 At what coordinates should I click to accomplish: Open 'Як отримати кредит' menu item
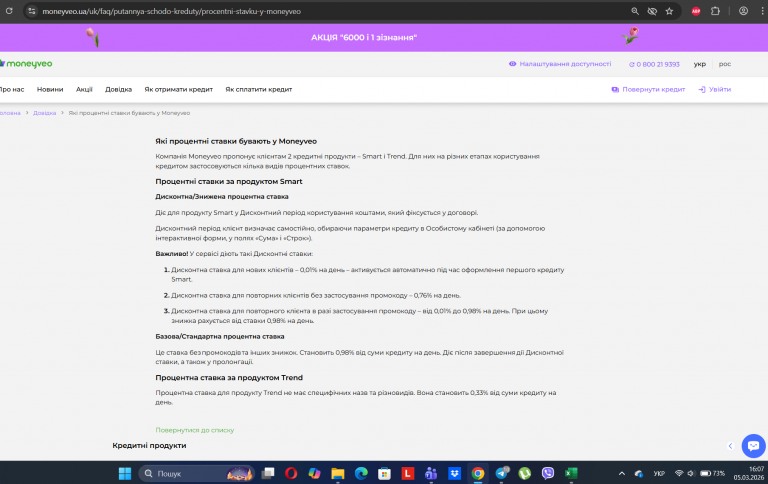coord(178,89)
